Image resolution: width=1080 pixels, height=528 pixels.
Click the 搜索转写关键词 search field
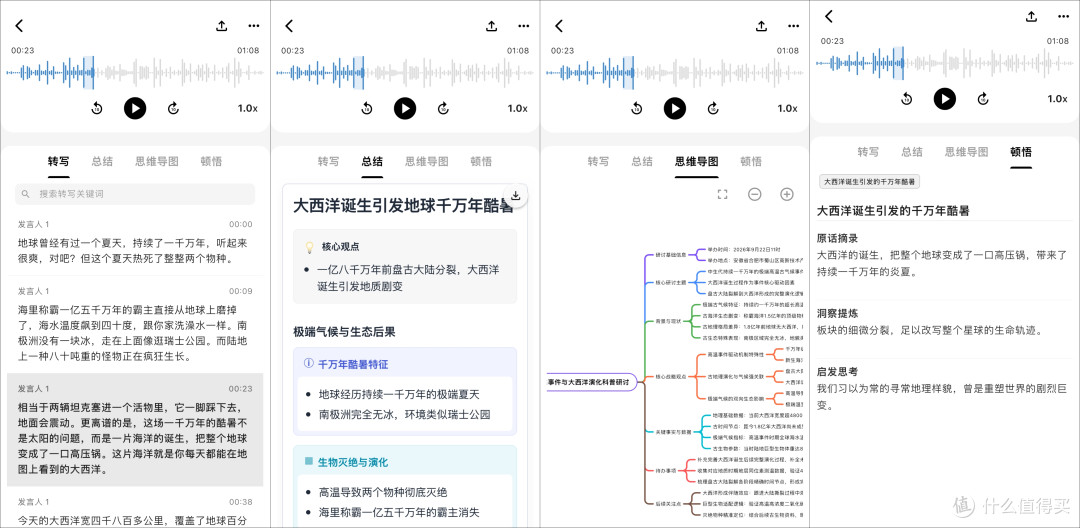pyautogui.click(x=135, y=194)
